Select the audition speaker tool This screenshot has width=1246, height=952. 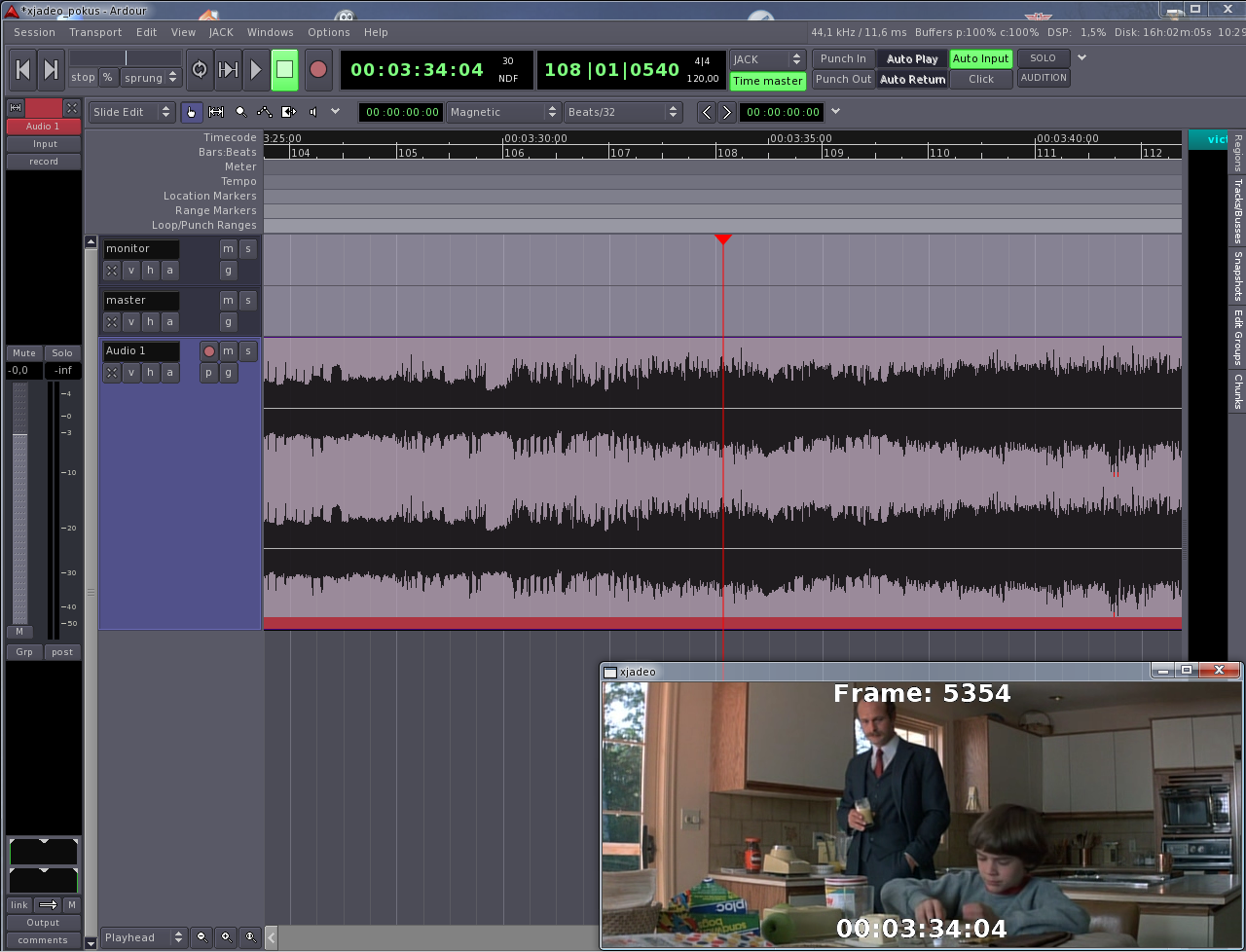coord(312,112)
